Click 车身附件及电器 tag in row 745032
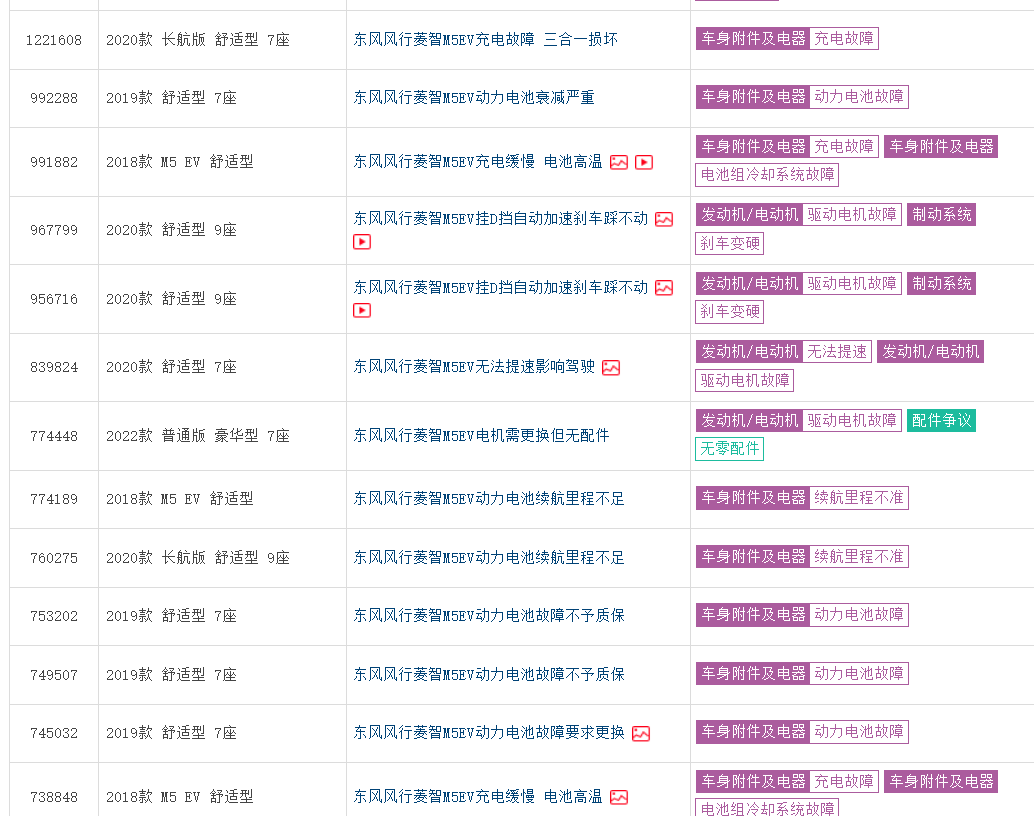Screen dimensions: 1034x816 click(753, 732)
